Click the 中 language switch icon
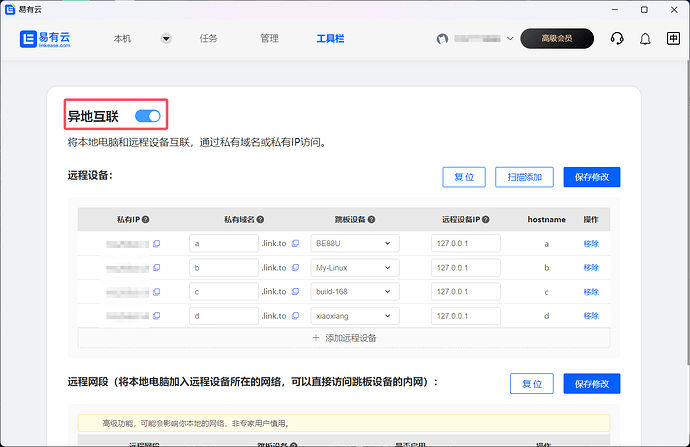The height and width of the screenshot is (447, 690). pyautogui.click(x=673, y=39)
